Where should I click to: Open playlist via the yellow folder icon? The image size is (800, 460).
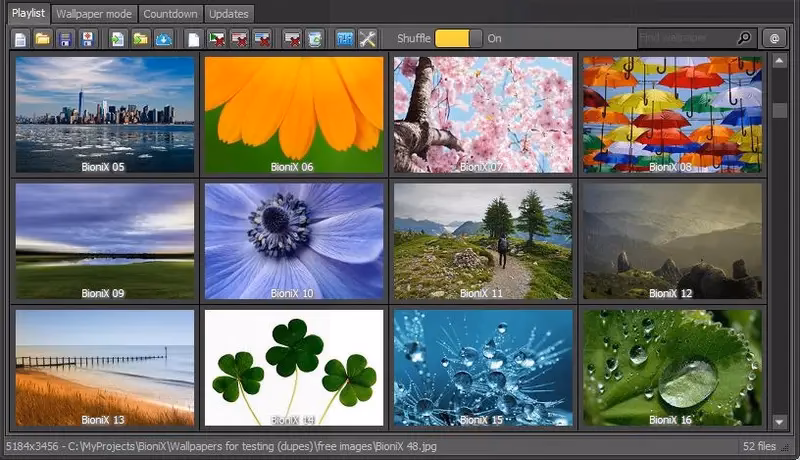click(43, 39)
